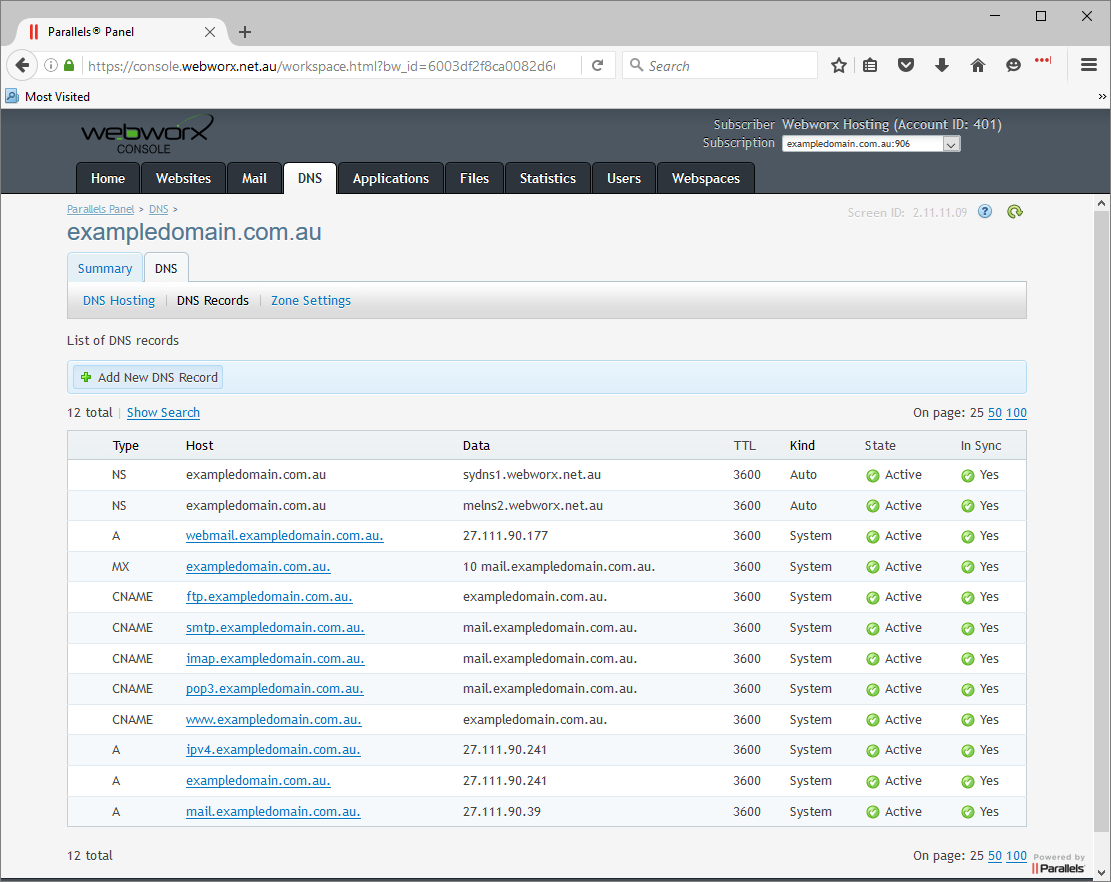Open the Summary tab
The height and width of the screenshot is (882, 1111).
(x=105, y=269)
